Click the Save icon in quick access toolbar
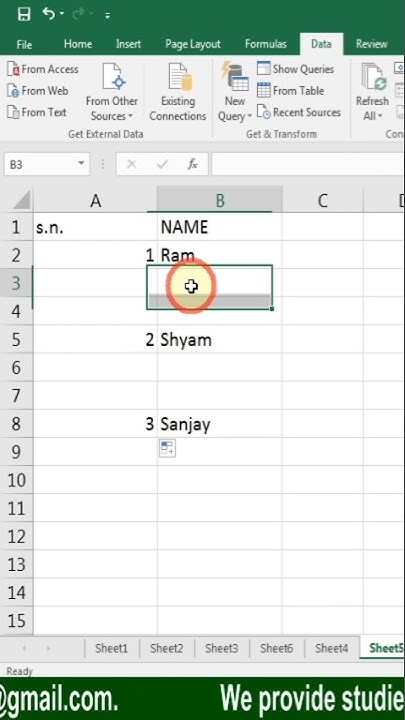The width and height of the screenshot is (405, 720). point(24,14)
